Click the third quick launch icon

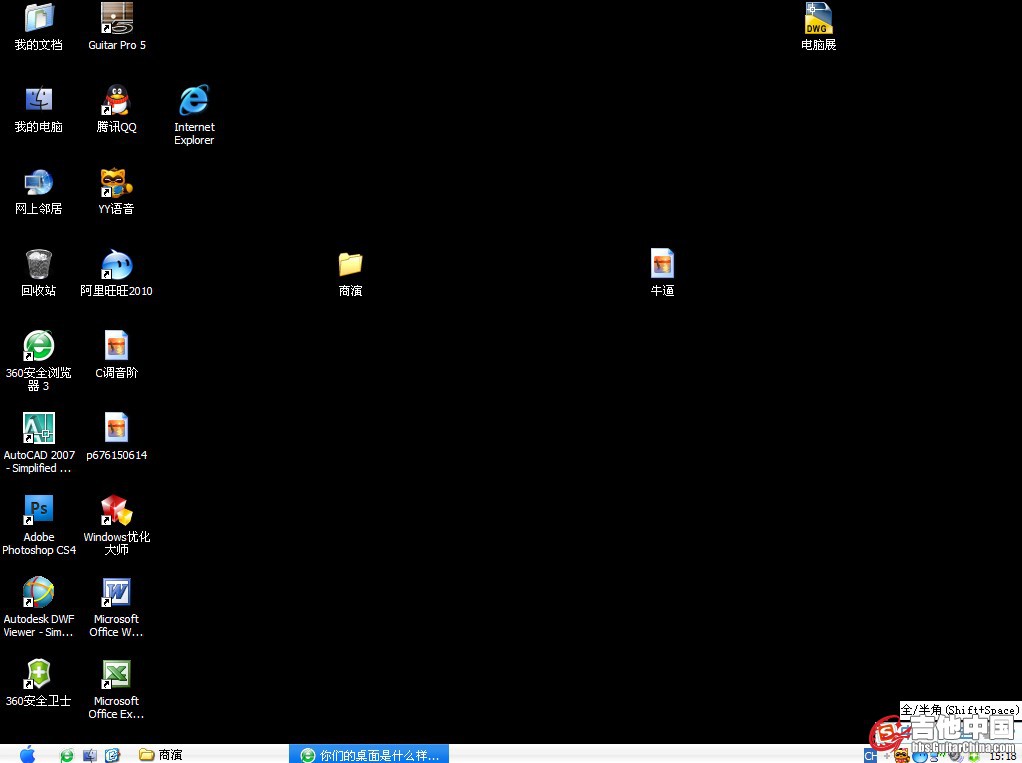click(112, 755)
